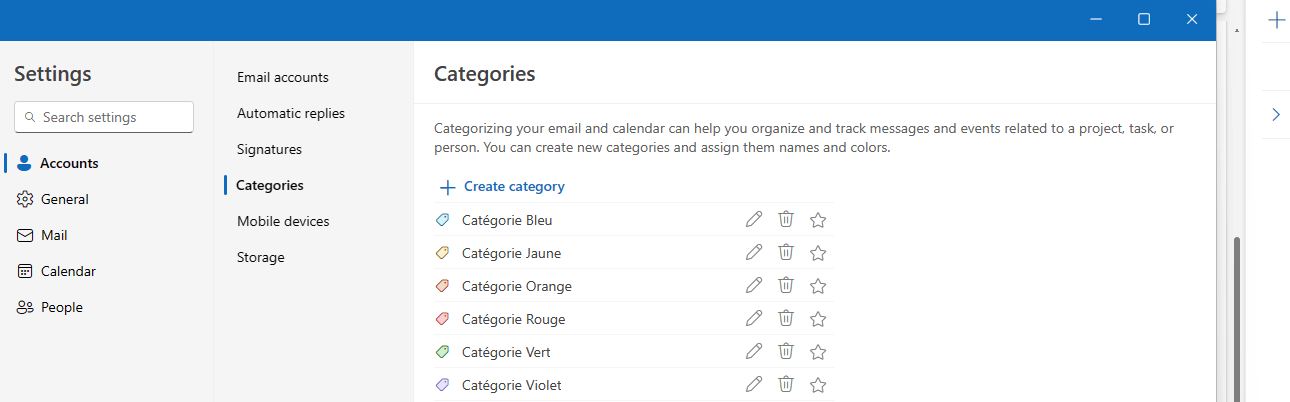
Task: Open the Mail settings section
Action: 54,235
